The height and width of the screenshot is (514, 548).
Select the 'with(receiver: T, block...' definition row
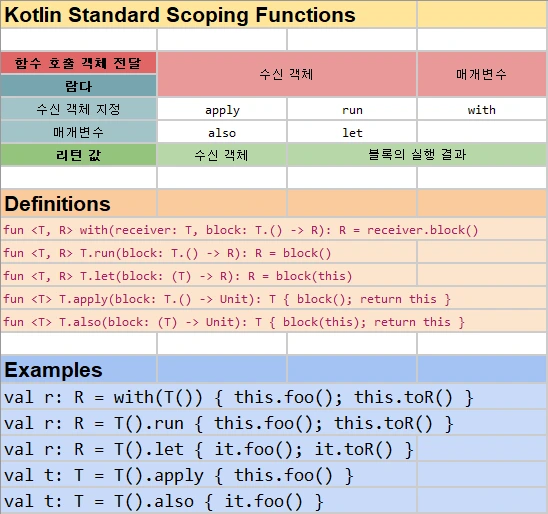pyautogui.click(x=274, y=230)
